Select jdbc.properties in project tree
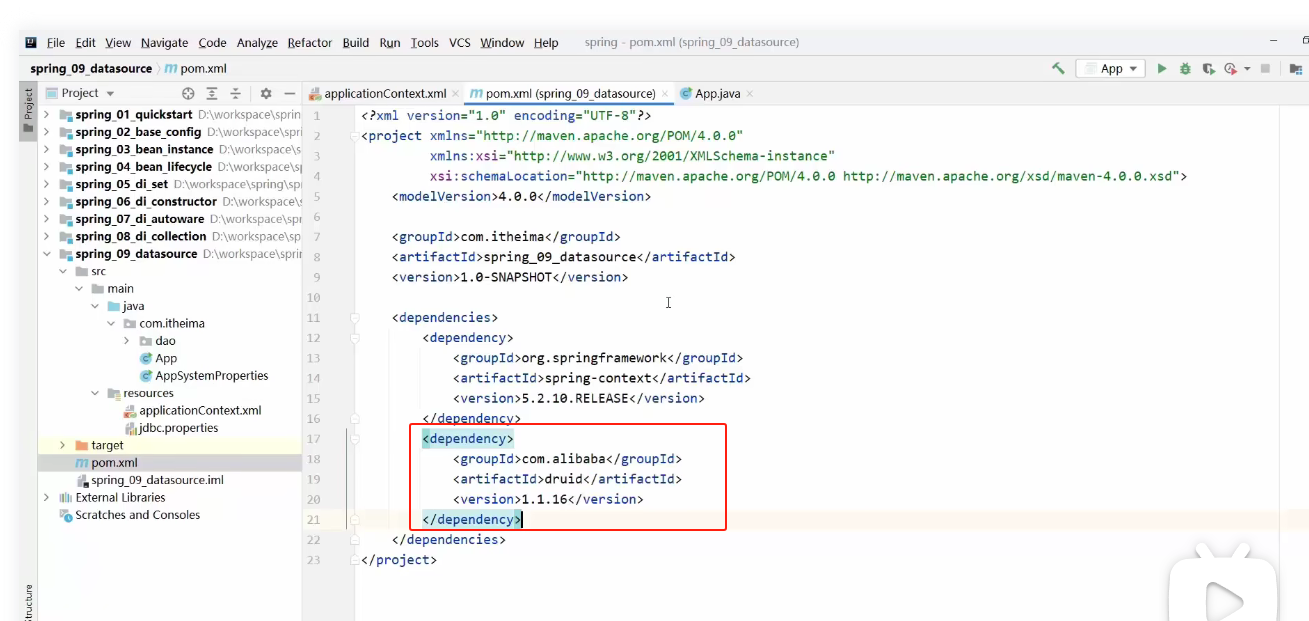Screen dimensions: 1309x621 pos(178,428)
